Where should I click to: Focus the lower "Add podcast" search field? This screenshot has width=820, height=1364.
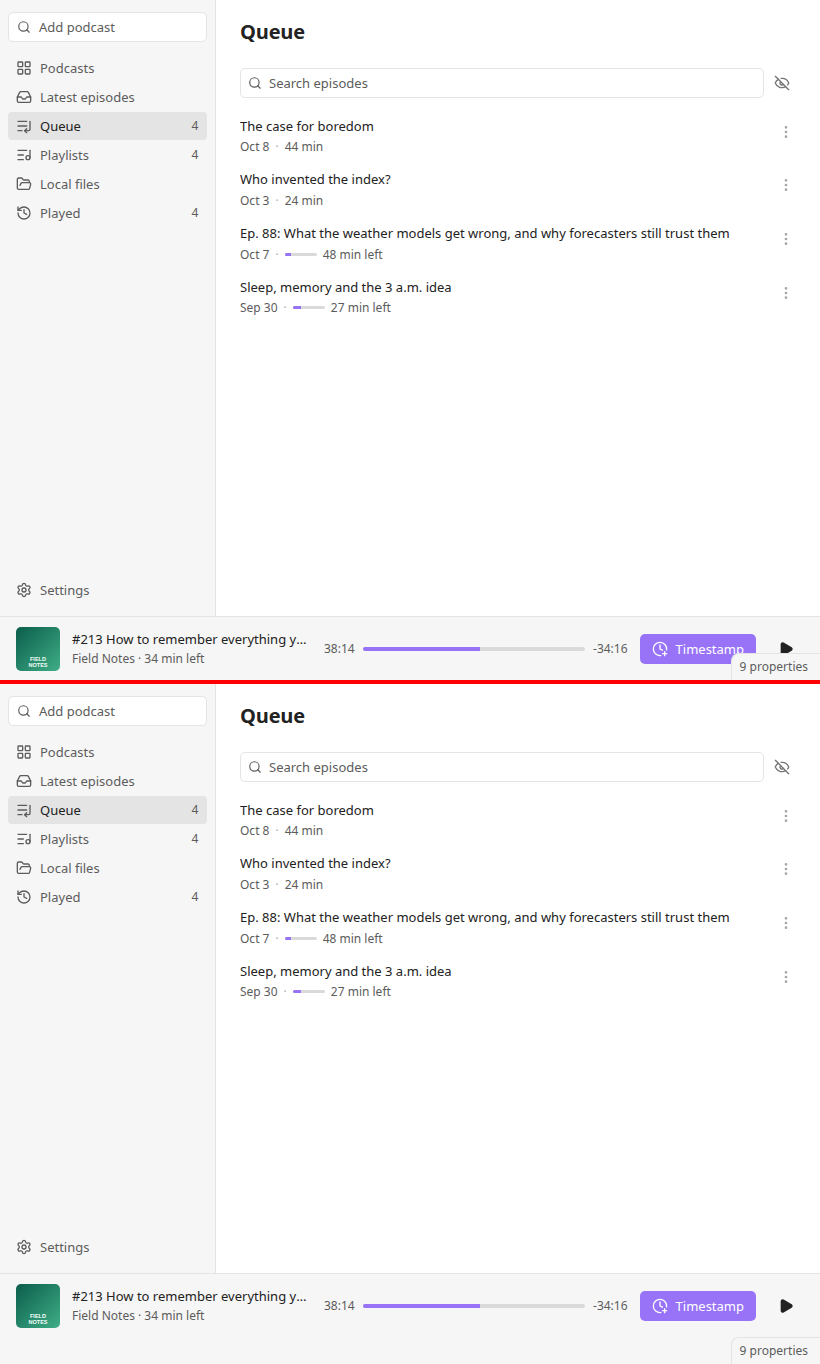107,711
